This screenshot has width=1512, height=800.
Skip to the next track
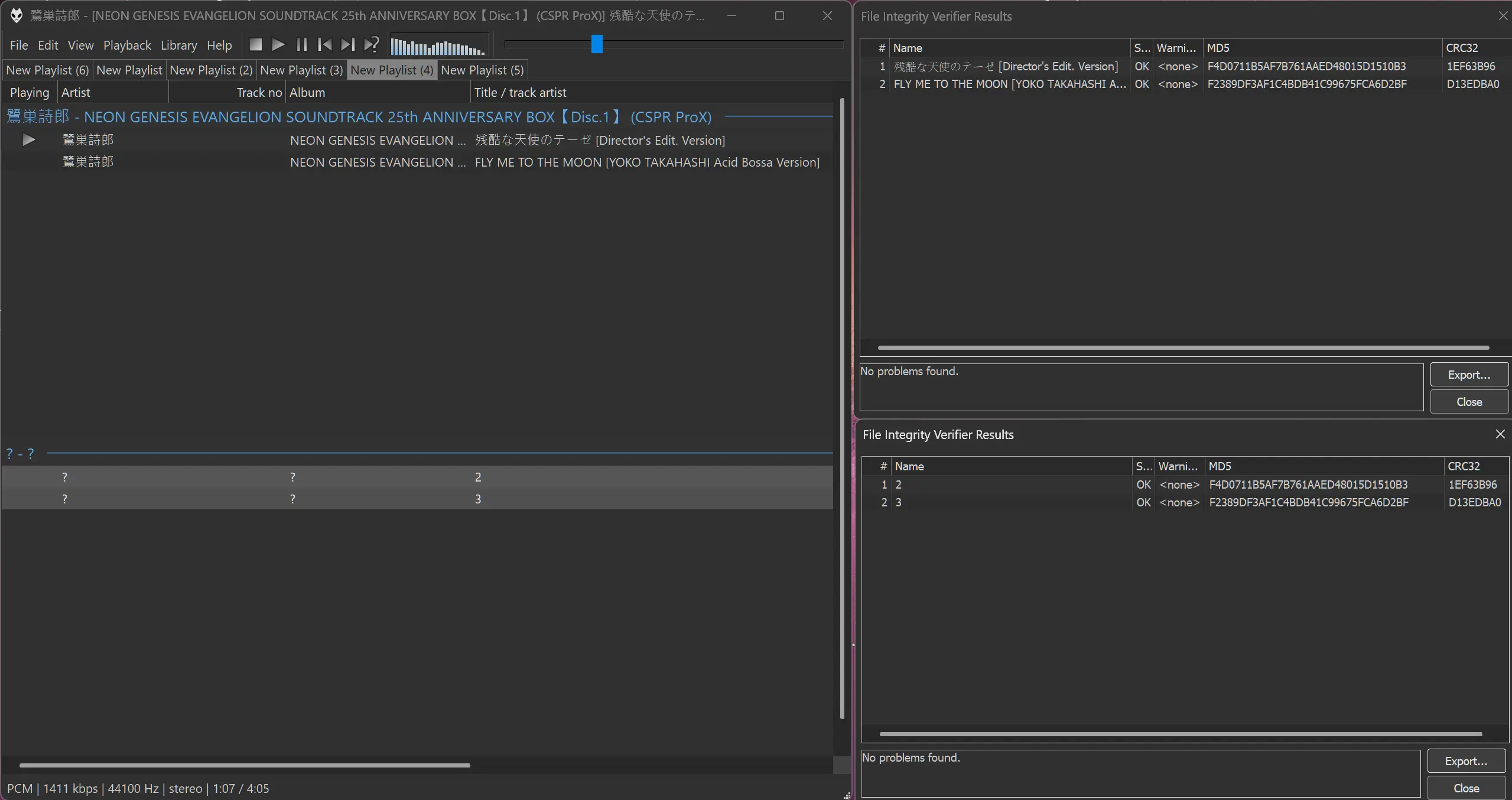tap(347, 45)
